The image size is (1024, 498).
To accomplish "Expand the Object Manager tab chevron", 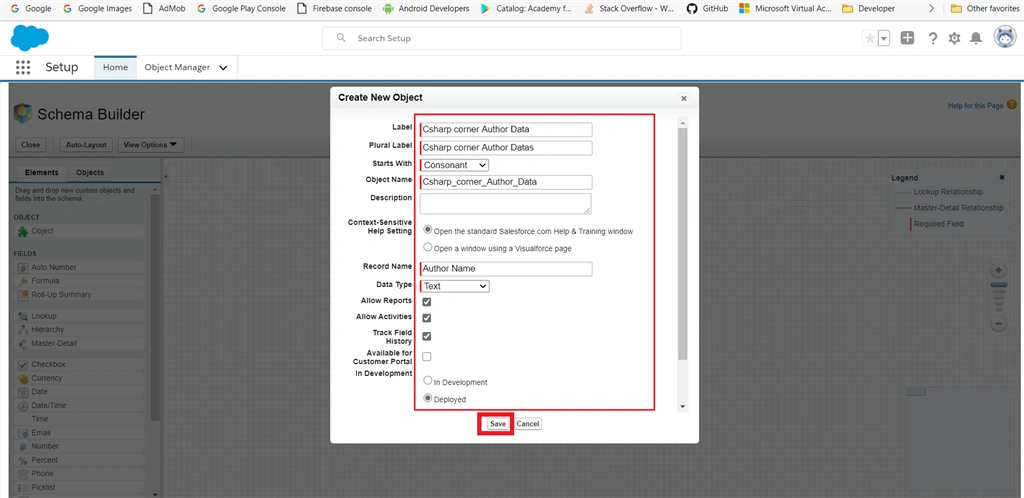I will (x=223, y=68).
